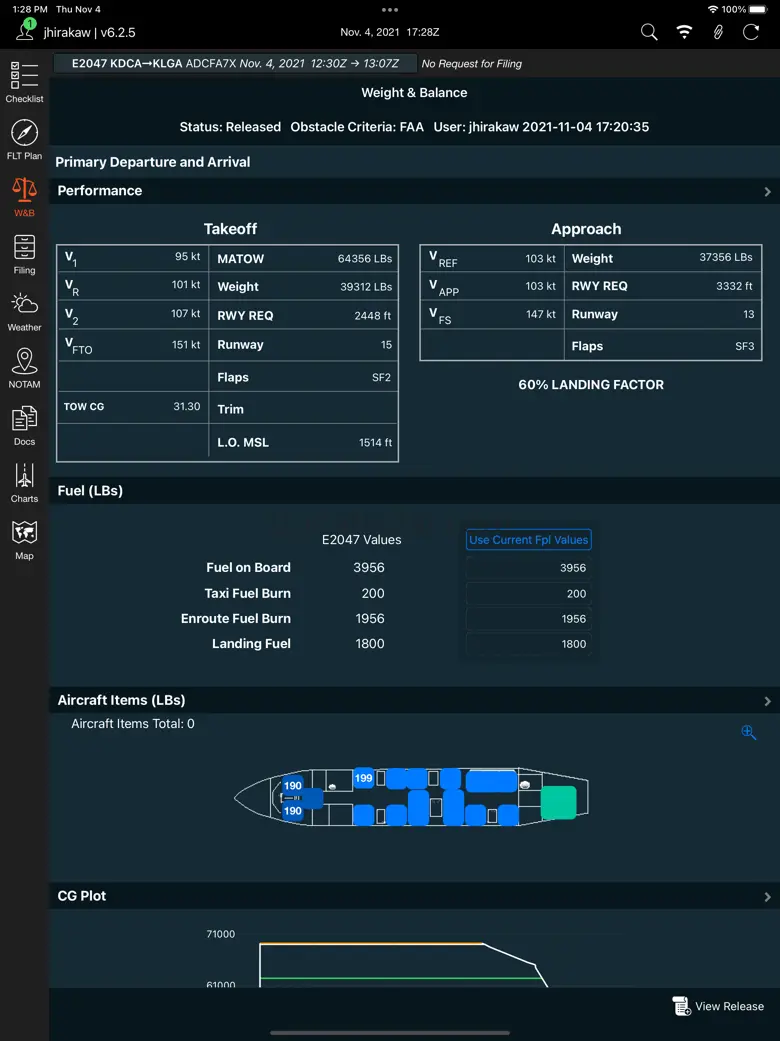The image size is (780, 1041).
Task: Tap the takeoff Flaps SF2 value
Action: point(381,377)
